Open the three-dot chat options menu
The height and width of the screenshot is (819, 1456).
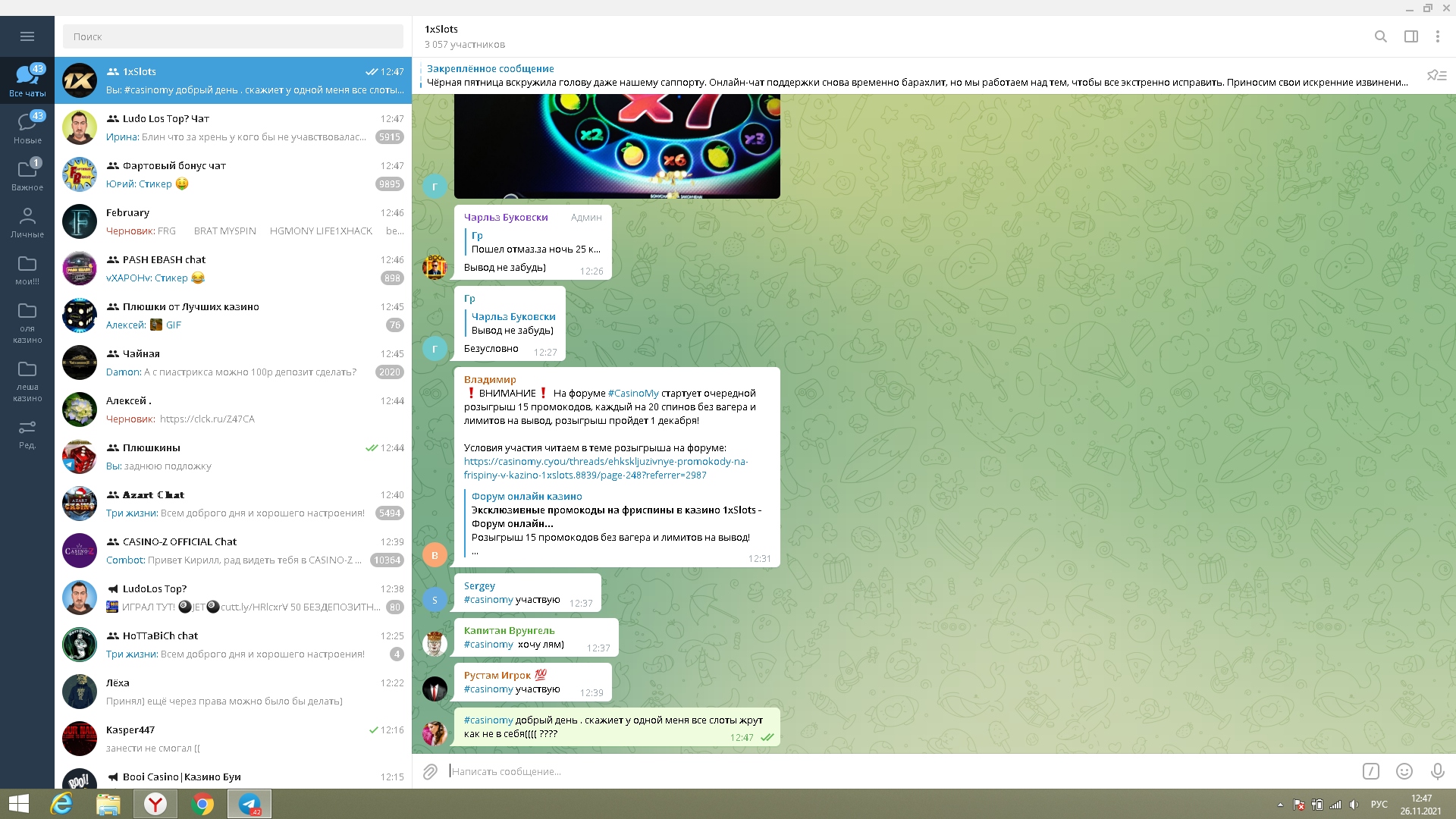(x=1437, y=36)
